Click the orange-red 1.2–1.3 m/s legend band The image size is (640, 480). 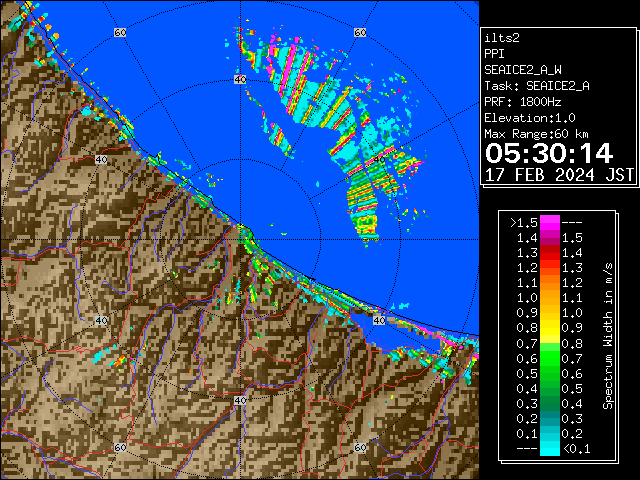coord(550,268)
